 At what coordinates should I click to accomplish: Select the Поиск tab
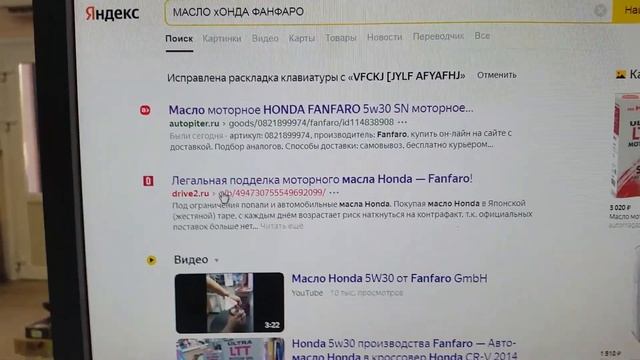(x=179, y=39)
